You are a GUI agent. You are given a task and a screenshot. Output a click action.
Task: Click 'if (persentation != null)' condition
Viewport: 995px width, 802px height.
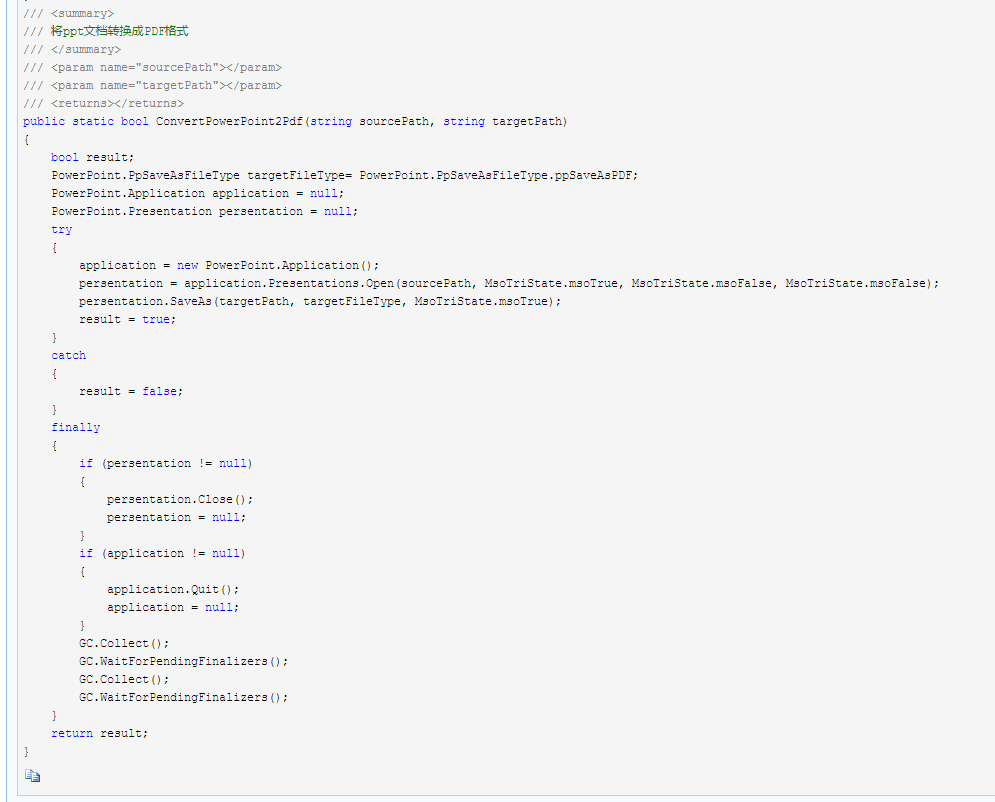166,463
